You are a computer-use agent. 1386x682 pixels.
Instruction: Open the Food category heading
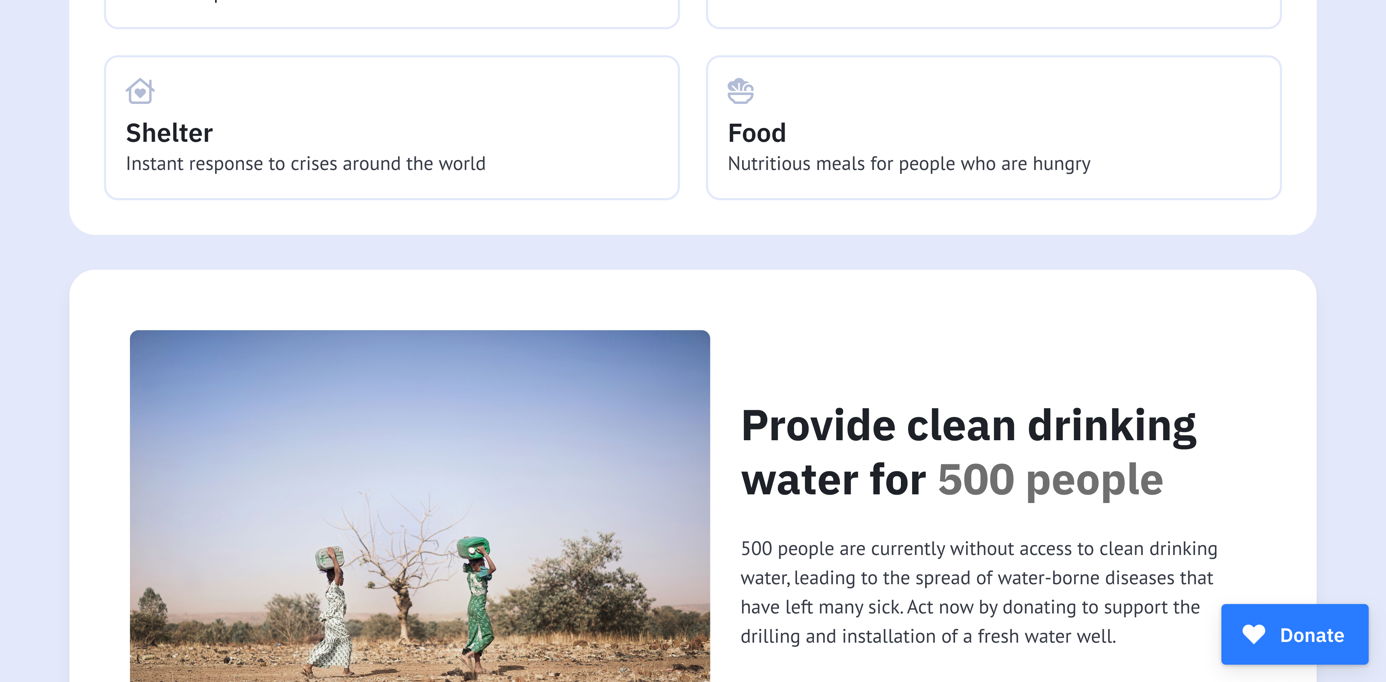[x=757, y=133]
